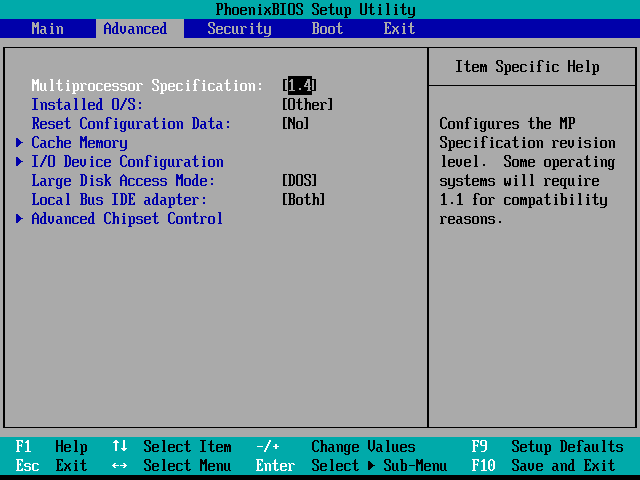Select the Reset Configuration Data label
Image resolution: width=640 pixels, height=480 pixels.
pos(131,123)
